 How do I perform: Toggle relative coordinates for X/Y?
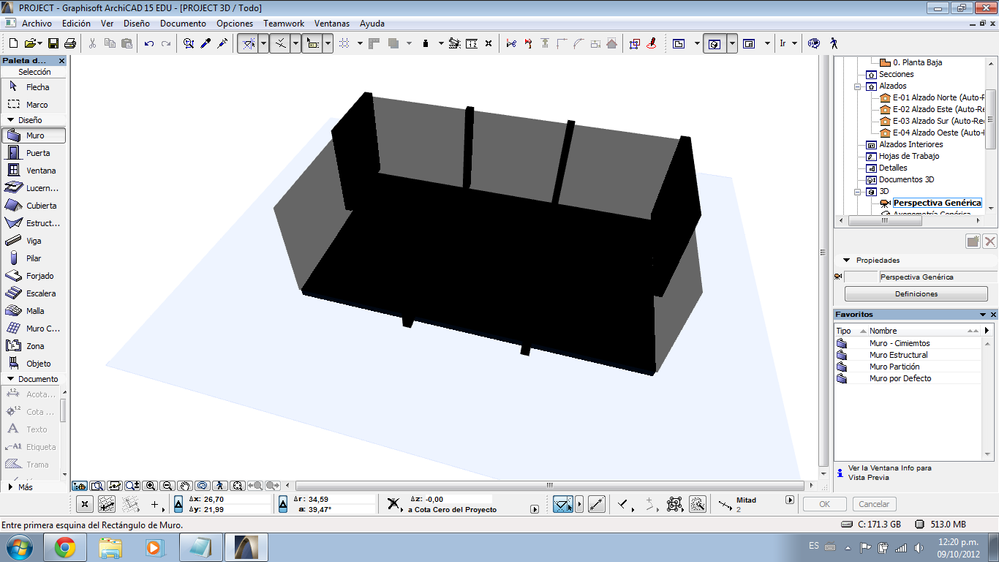click(178, 504)
